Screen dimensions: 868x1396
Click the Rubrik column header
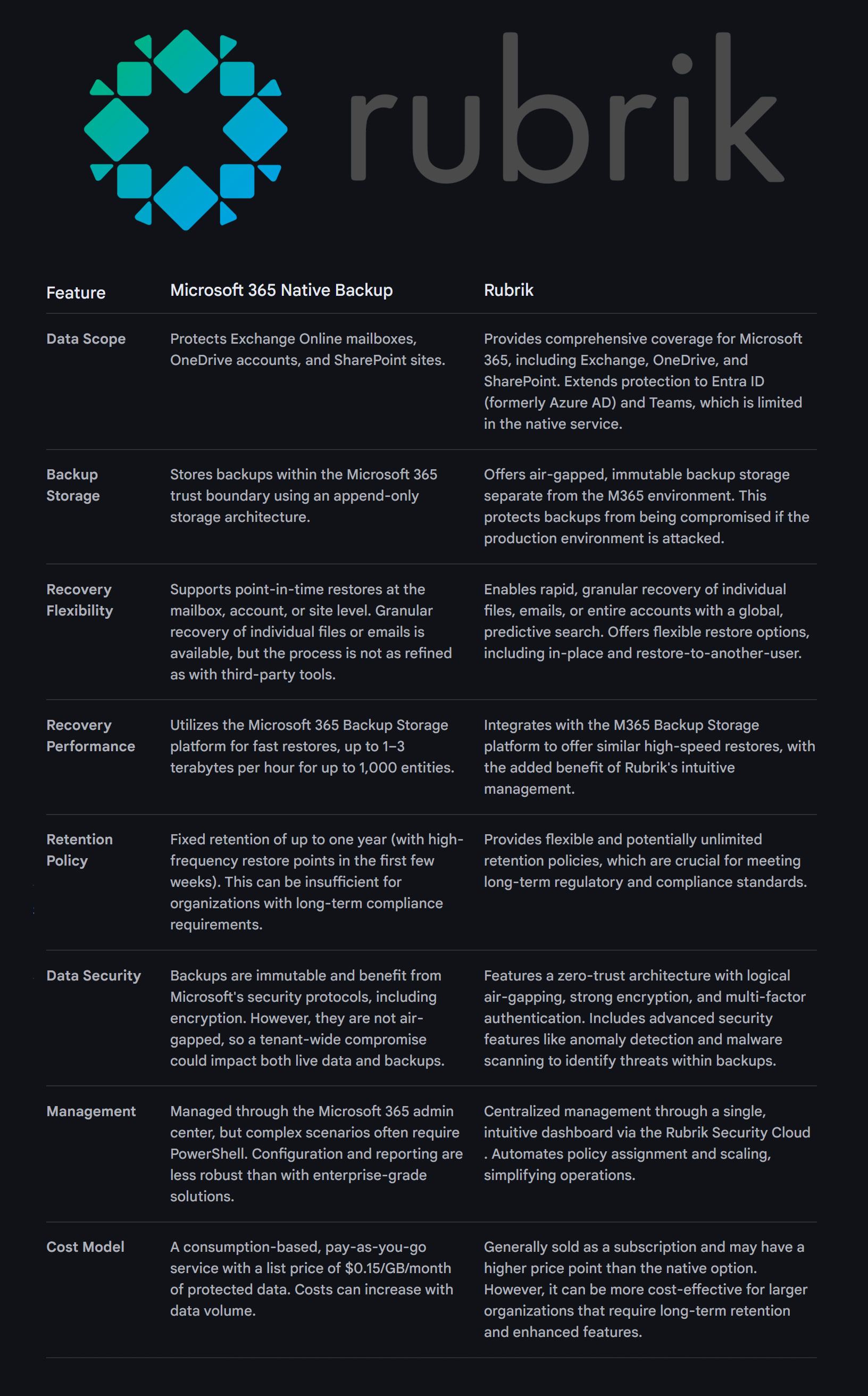[x=508, y=290]
